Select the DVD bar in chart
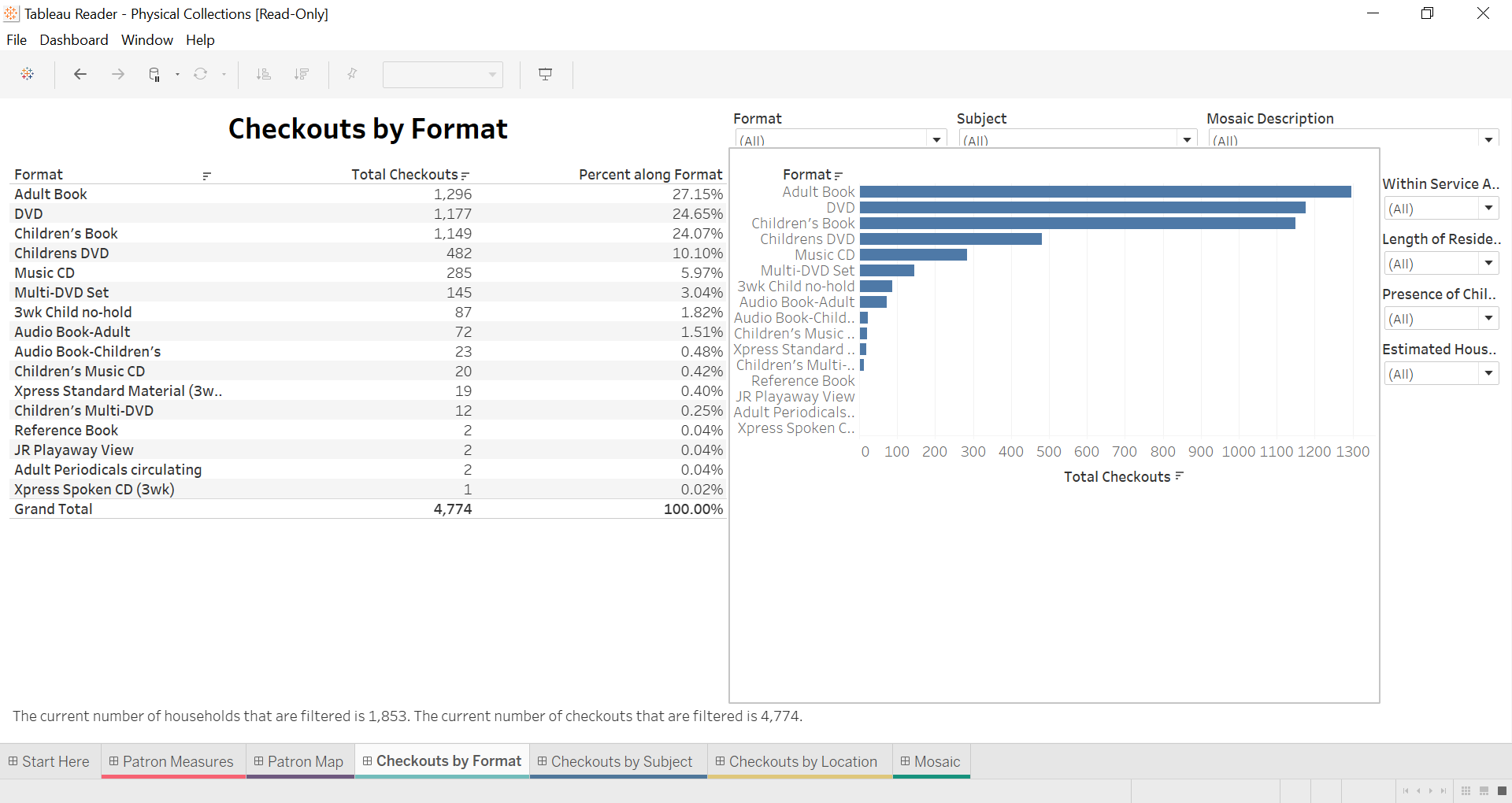 [1083, 208]
